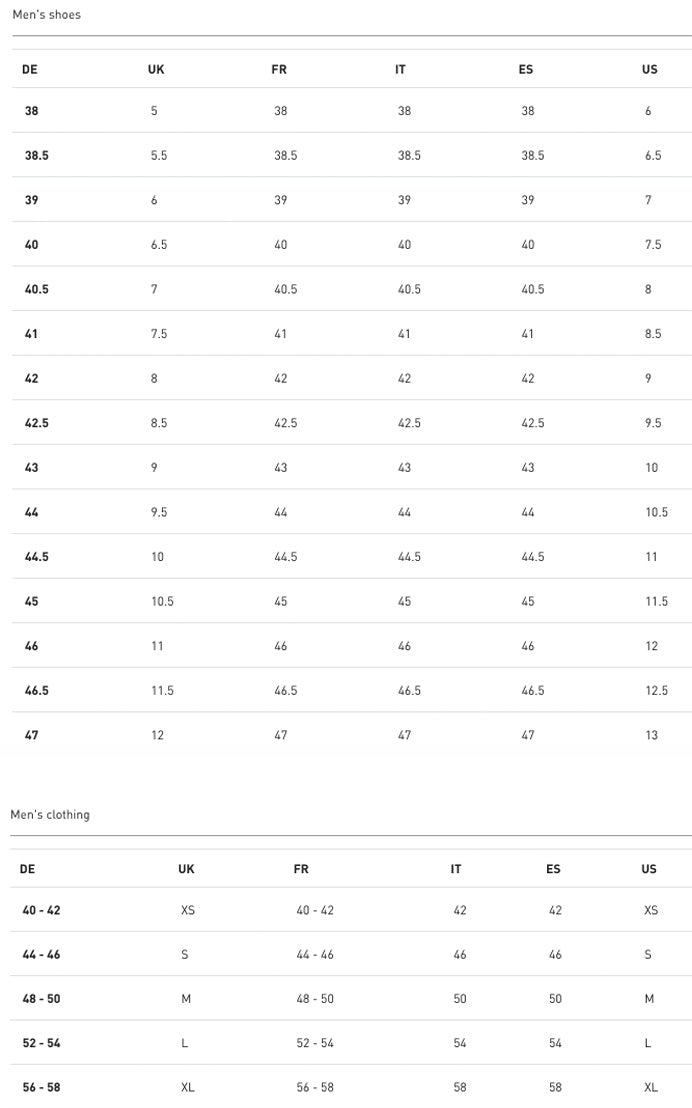Click FR clothing size 48 - 50 cell
Viewport: 692px width, 1108px height.
click(315, 999)
